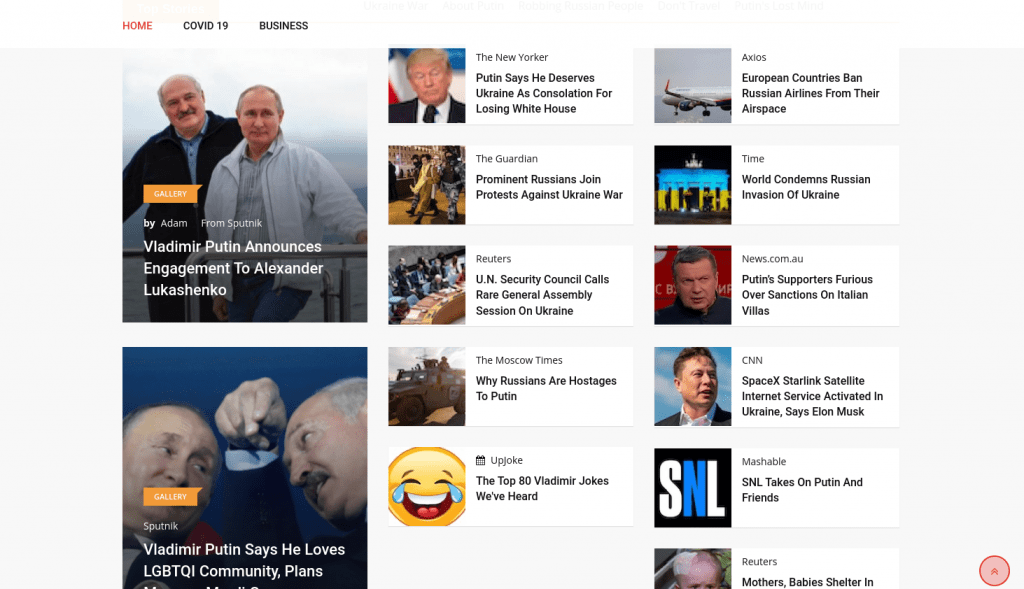Screen dimensions: 1024x589
Task: Open 'Prominent Russians Join Protests Against Ukraine War'
Action: coord(549,187)
